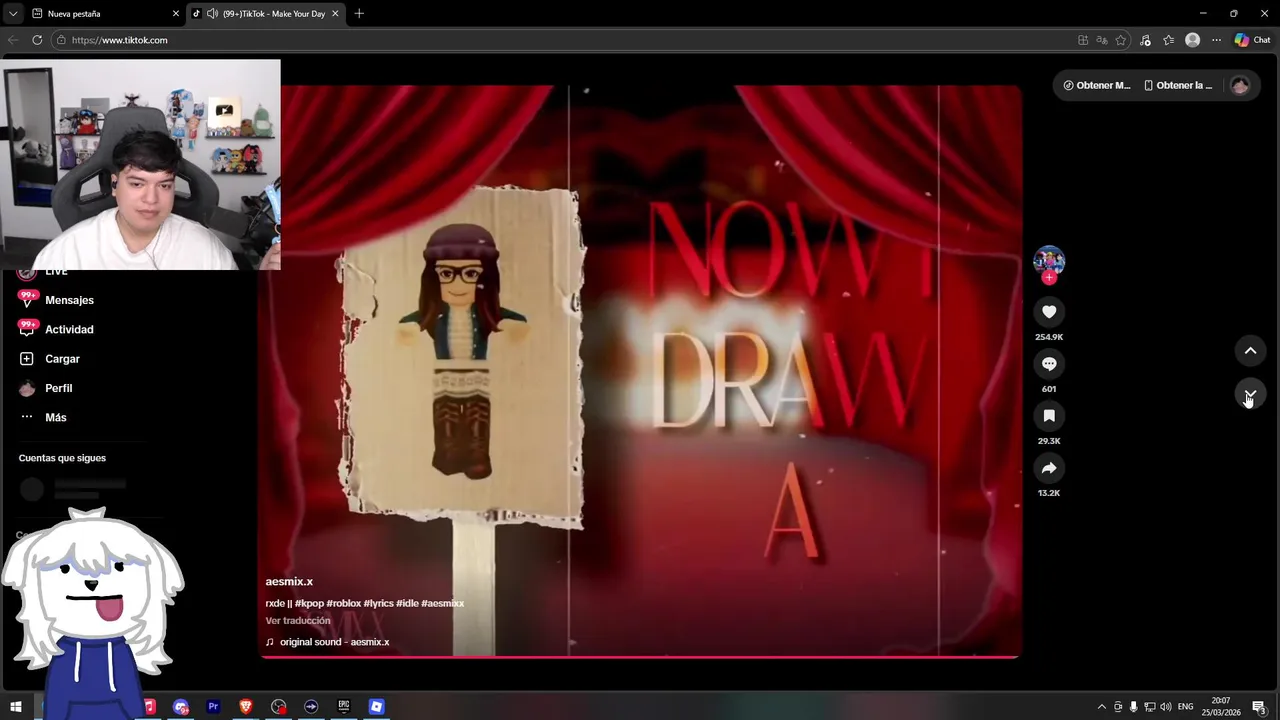Image resolution: width=1280 pixels, height=720 pixels.
Task: Click Ver traducción under the caption
Action: pyautogui.click(x=298, y=620)
